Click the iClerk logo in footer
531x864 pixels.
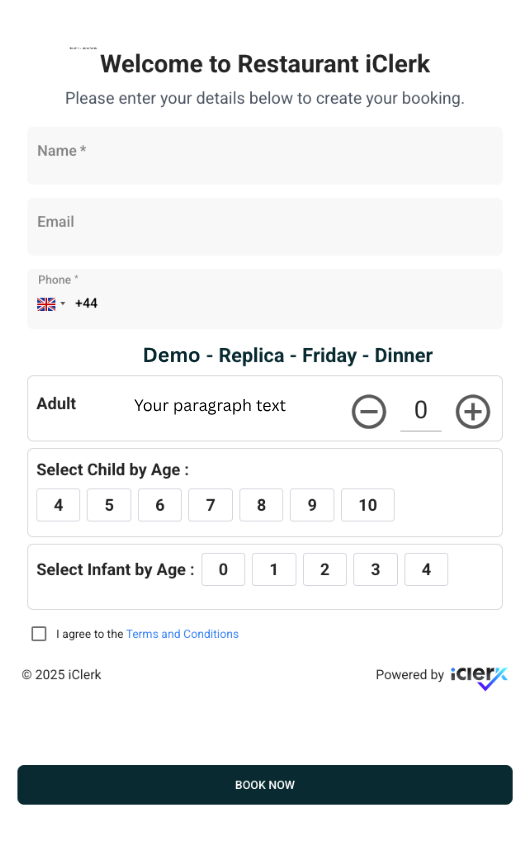coord(479,677)
